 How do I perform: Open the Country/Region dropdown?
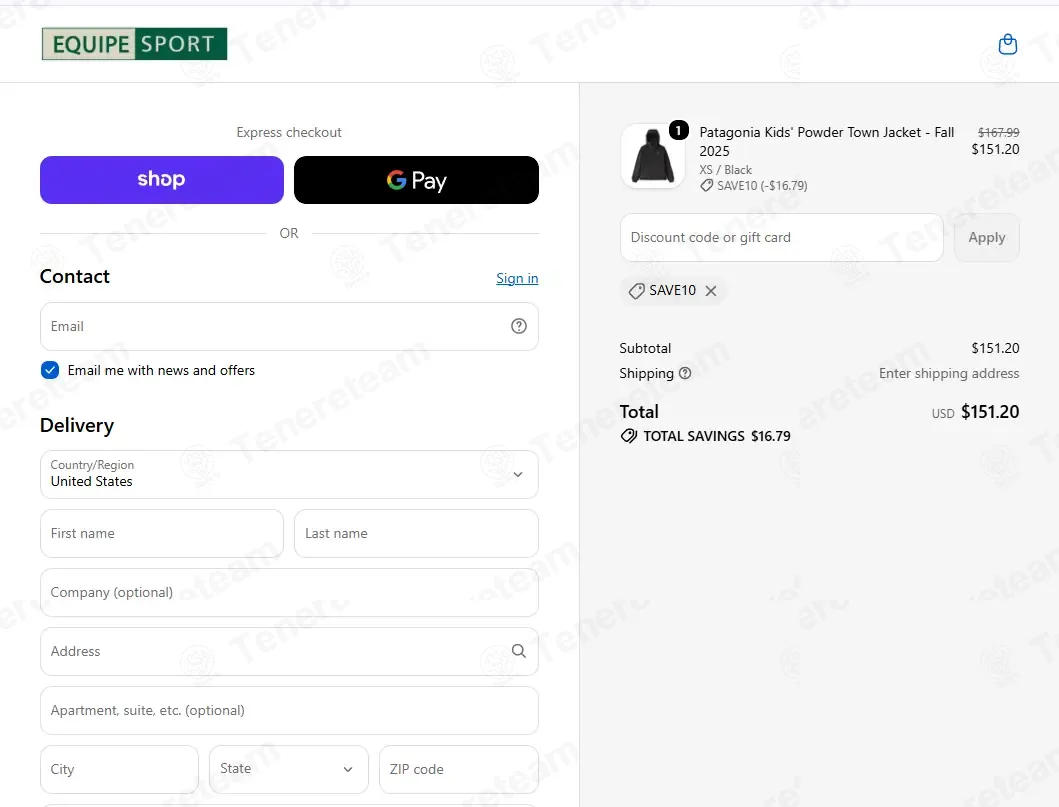pyautogui.click(x=289, y=474)
